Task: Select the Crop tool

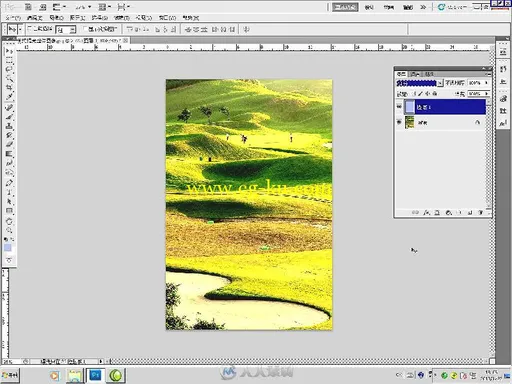Action: point(9,87)
